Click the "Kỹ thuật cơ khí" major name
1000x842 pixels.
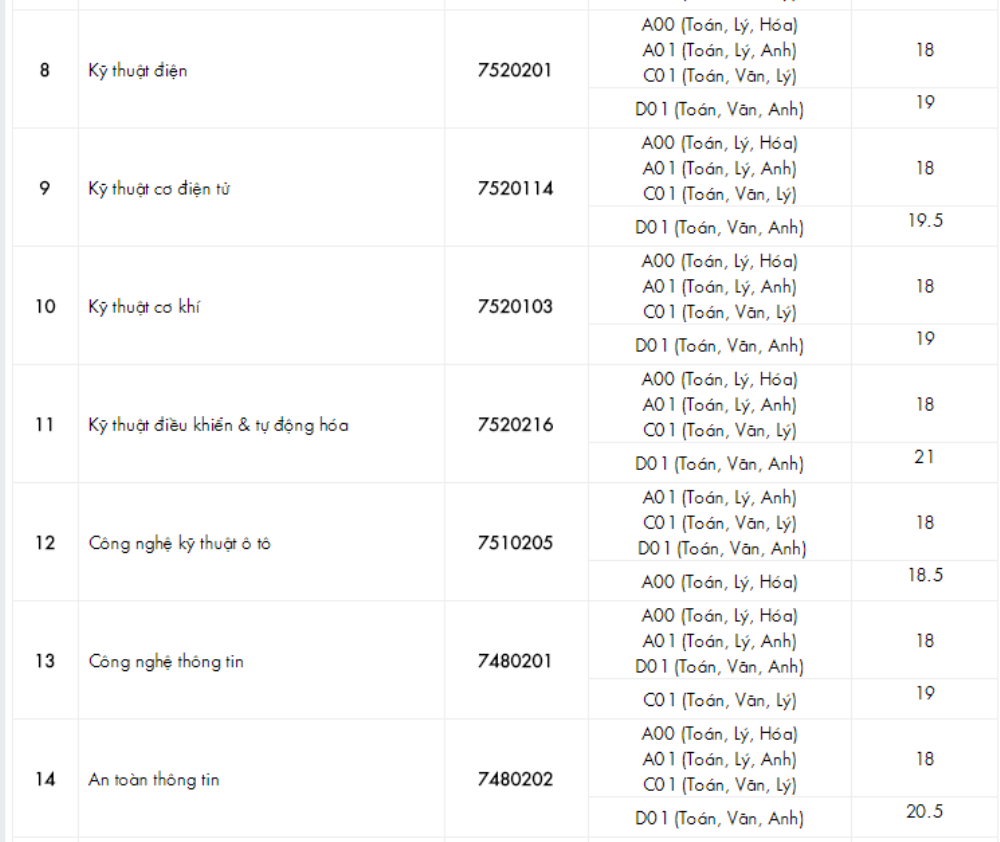click(x=144, y=307)
